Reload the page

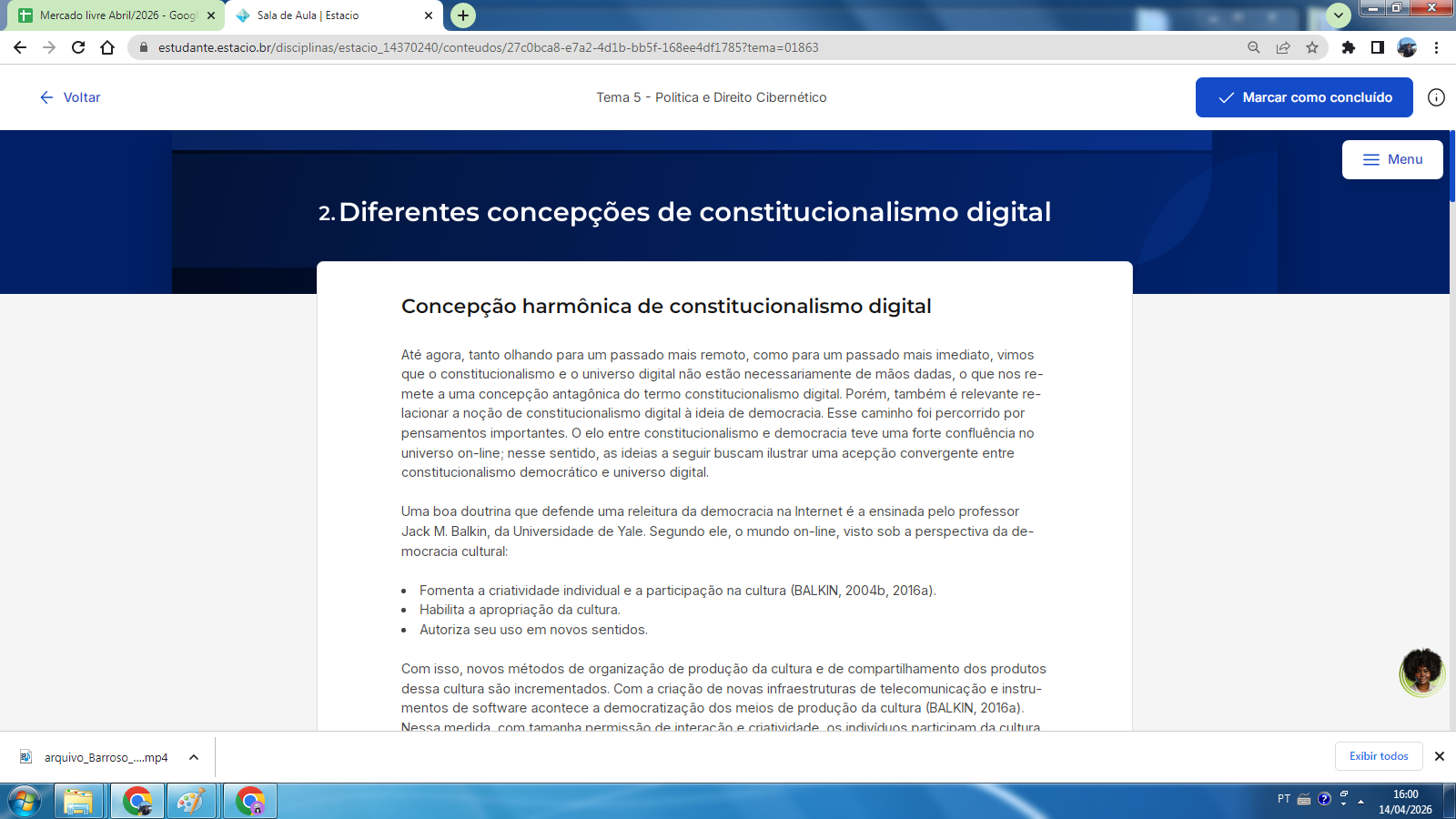coord(78,47)
